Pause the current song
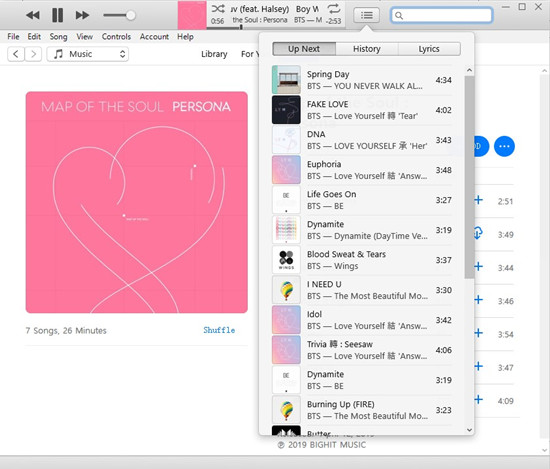550x469 pixels. click(58, 15)
